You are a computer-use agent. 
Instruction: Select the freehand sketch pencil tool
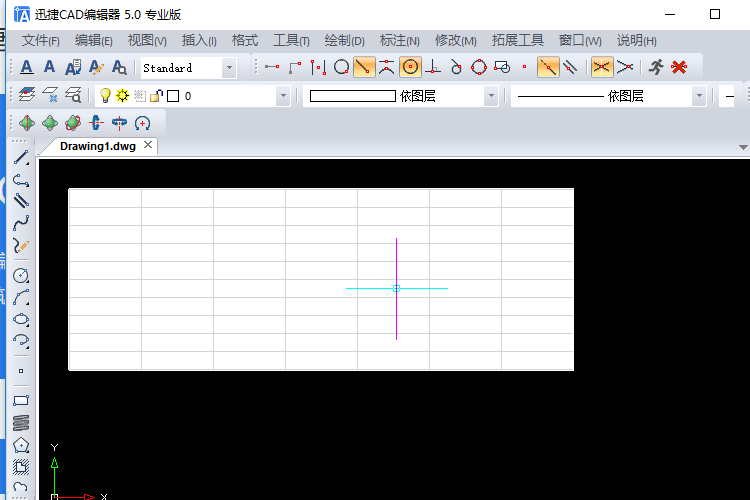[21, 245]
